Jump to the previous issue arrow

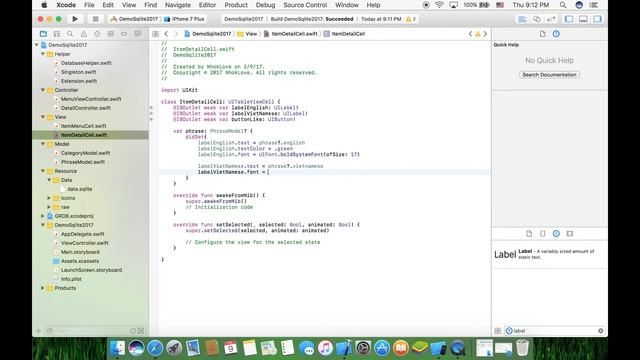click(470, 34)
